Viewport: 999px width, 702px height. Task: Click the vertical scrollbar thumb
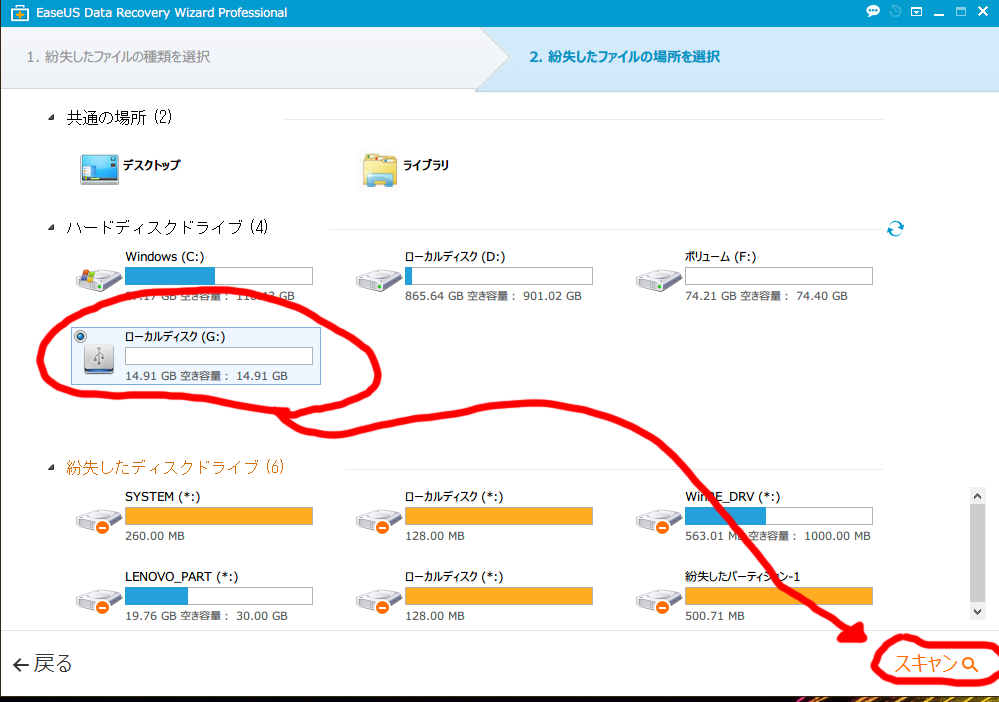[x=977, y=553]
